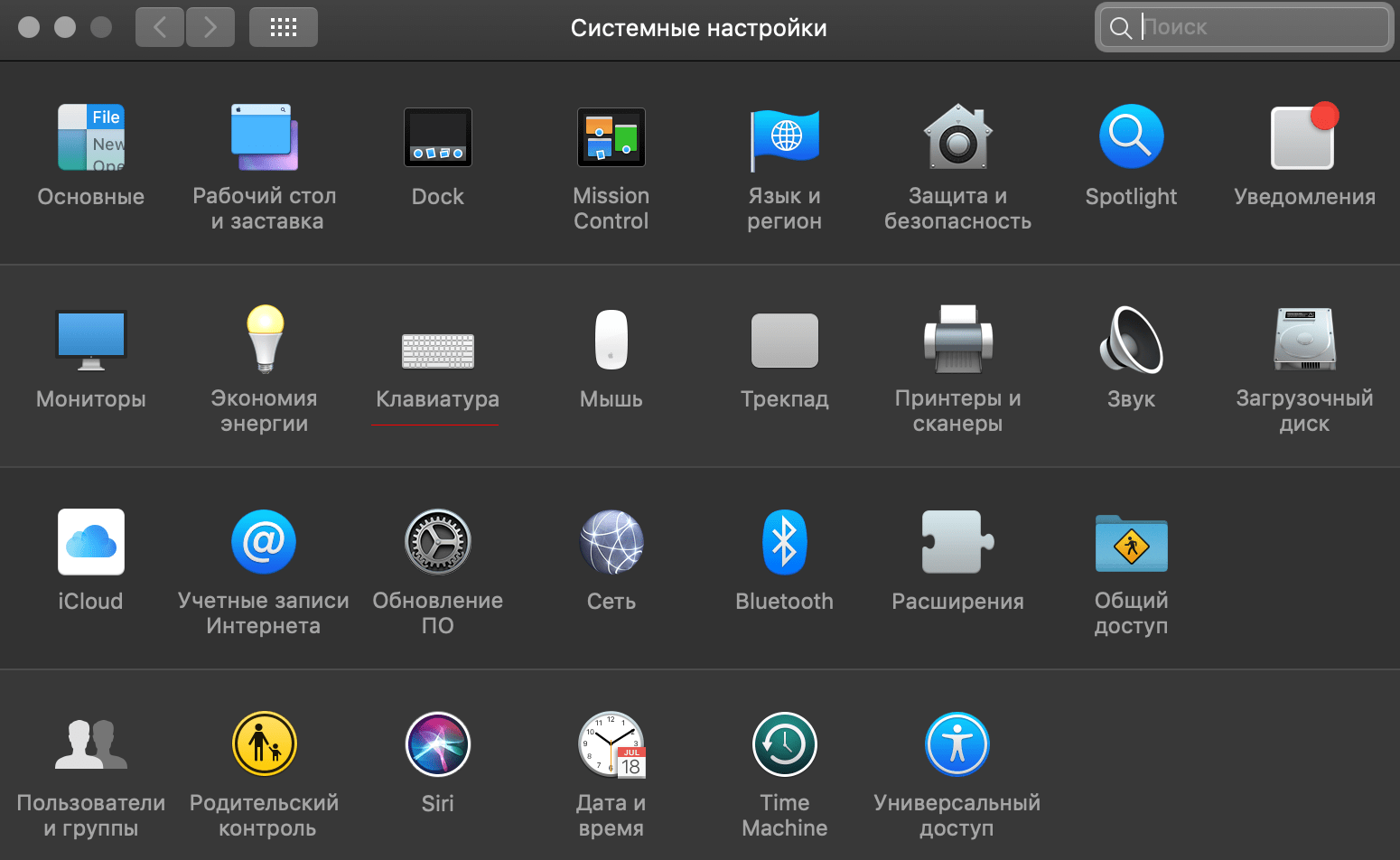The height and width of the screenshot is (860, 1400).
Task: Open the Bluetooth preferences
Action: coord(784,542)
